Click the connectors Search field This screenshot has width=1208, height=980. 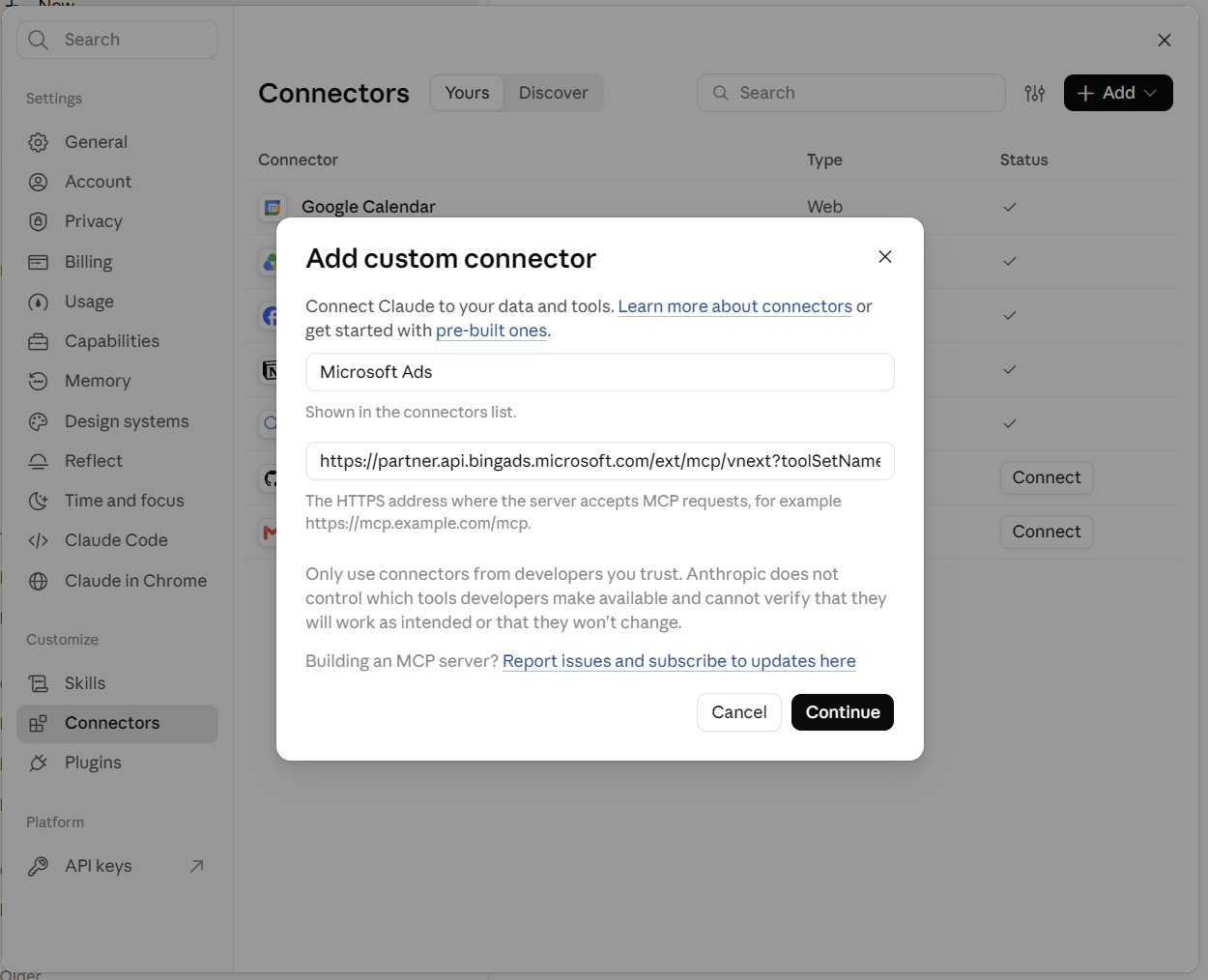point(851,93)
